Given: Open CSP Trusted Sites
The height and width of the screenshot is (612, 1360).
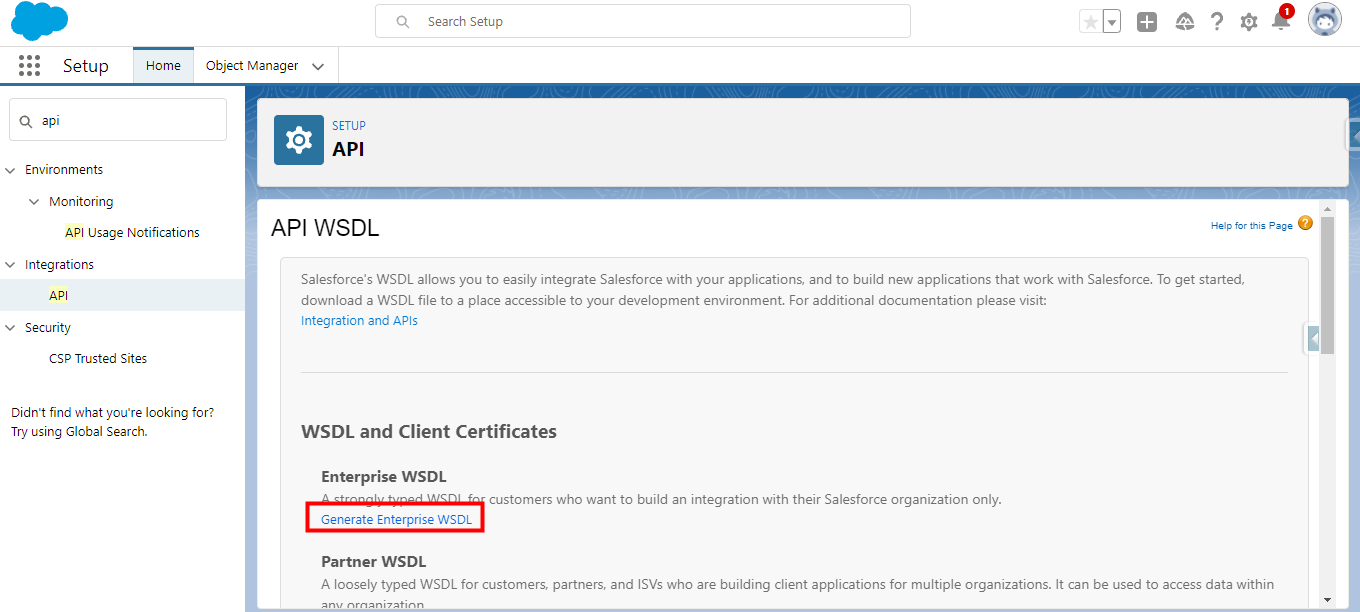Looking at the screenshot, I should [x=98, y=359].
